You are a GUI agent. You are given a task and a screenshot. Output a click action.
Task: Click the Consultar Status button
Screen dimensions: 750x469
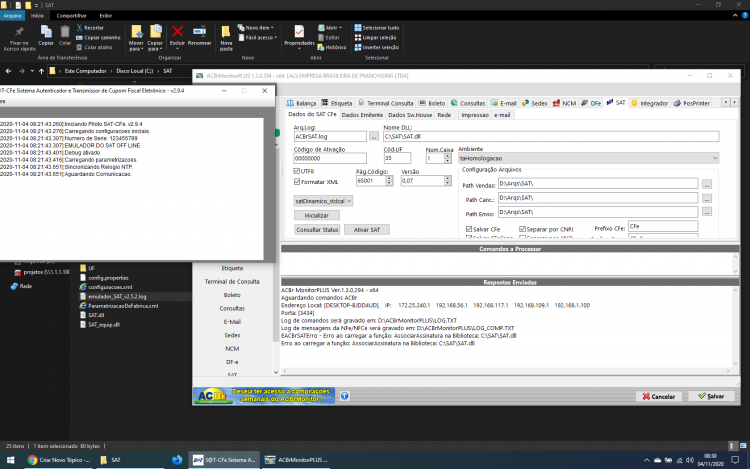coord(317,230)
